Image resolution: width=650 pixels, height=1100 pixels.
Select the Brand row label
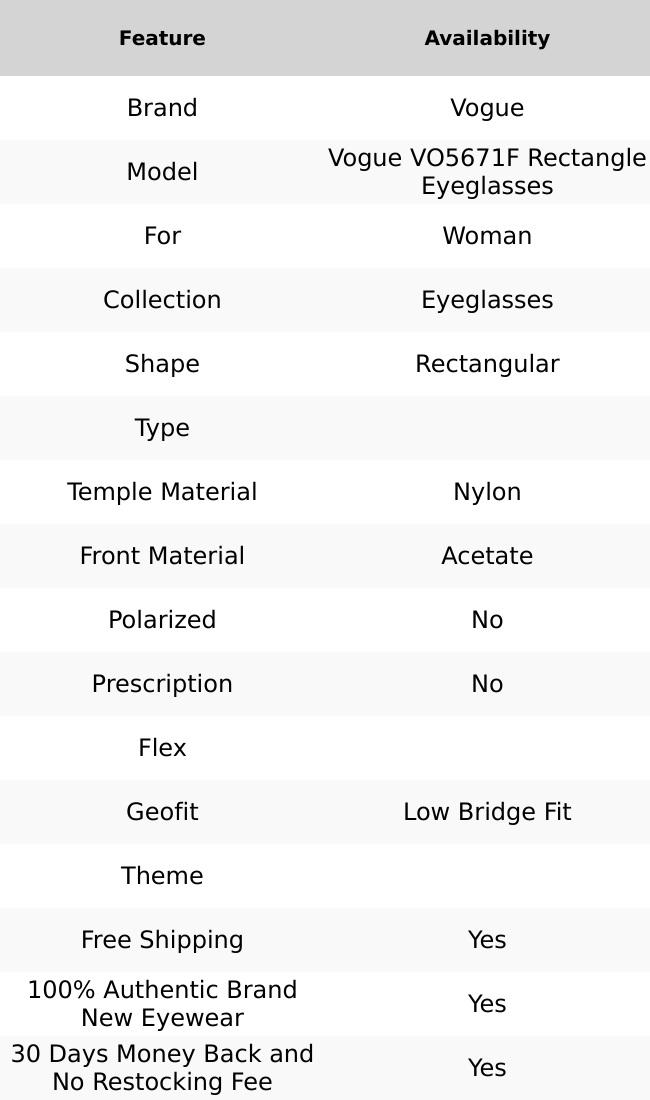point(162,108)
